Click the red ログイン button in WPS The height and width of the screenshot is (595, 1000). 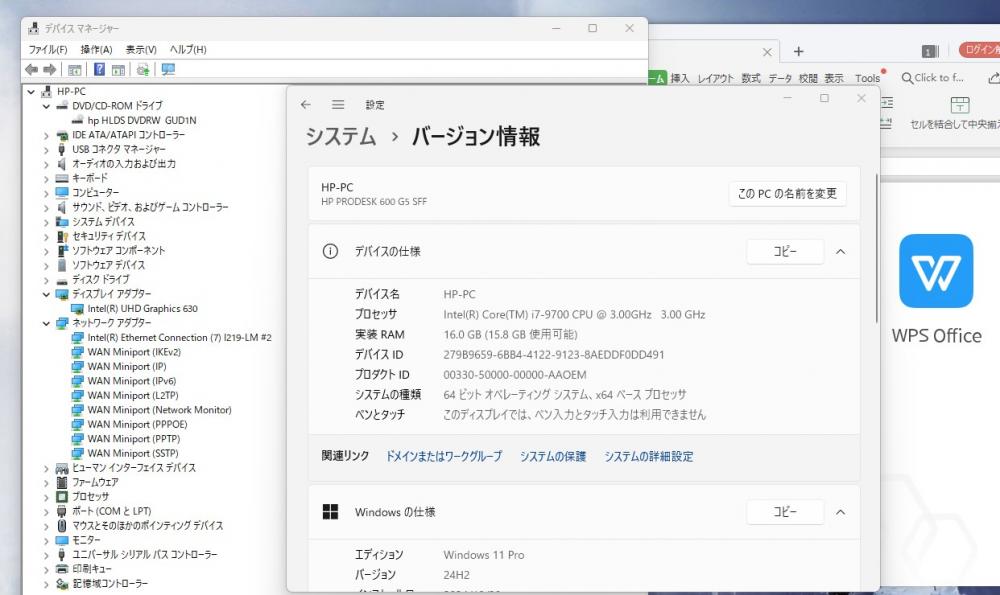(980, 50)
